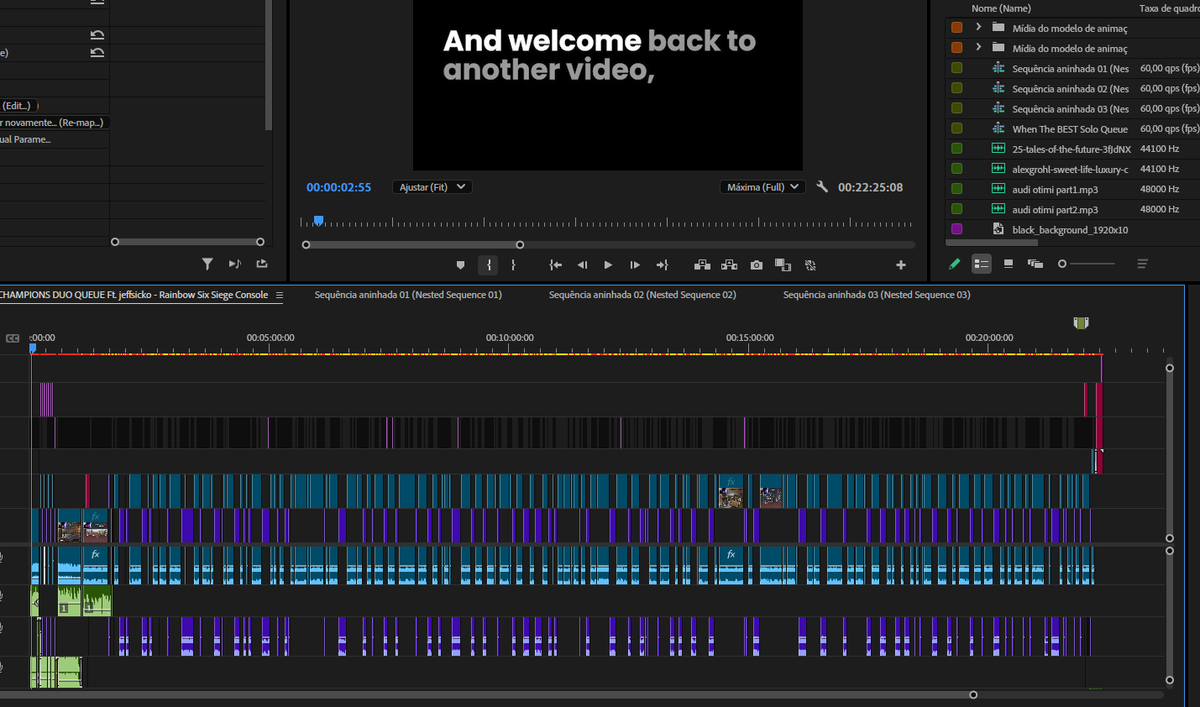
Task: Click the Program Monitor zoom scroll bar
Action: click(413, 245)
